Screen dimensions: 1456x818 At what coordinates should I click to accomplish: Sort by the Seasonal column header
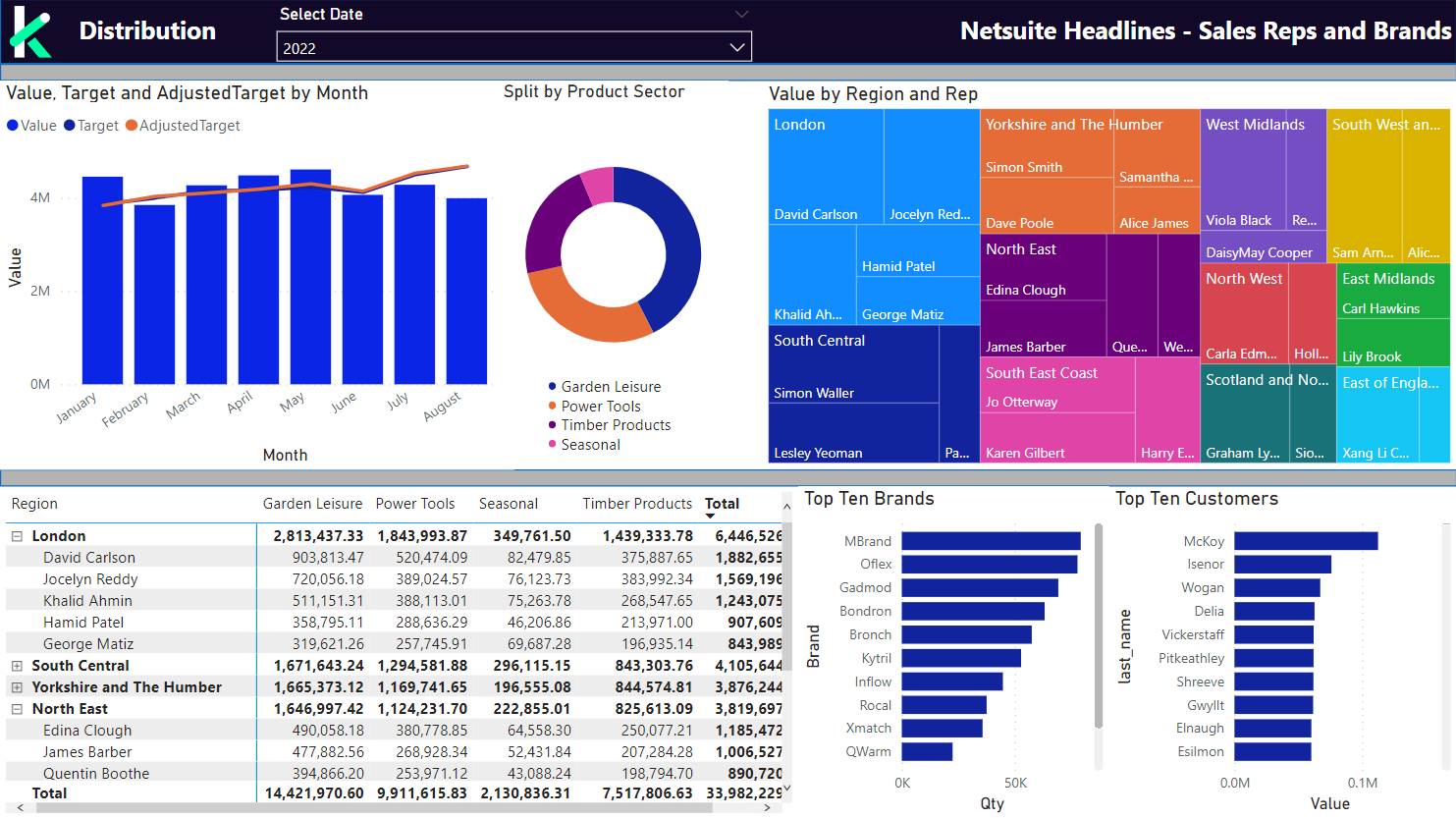coord(509,504)
